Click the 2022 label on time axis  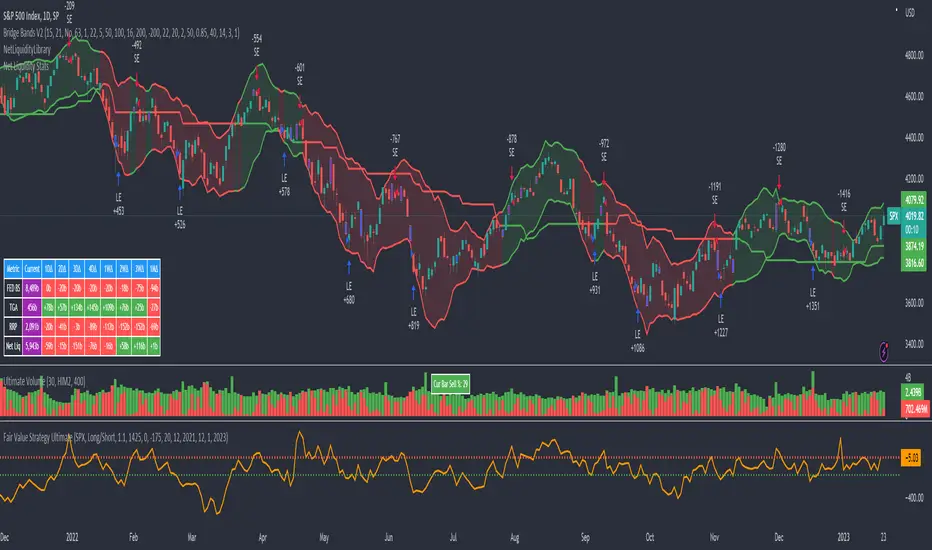pyautogui.click(x=72, y=537)
